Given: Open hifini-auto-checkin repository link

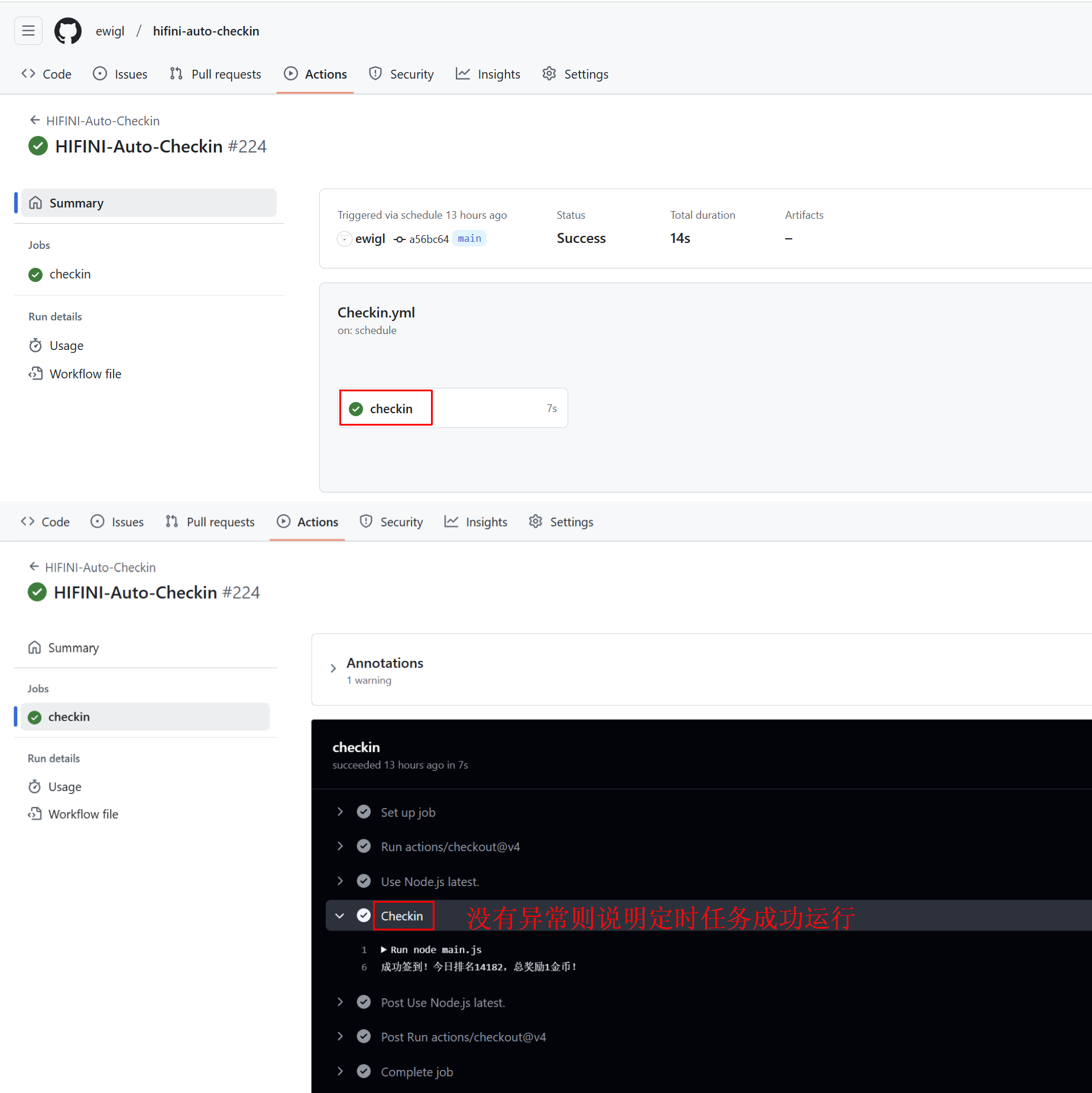Looking at the screenshot, I should pos(206,31).
